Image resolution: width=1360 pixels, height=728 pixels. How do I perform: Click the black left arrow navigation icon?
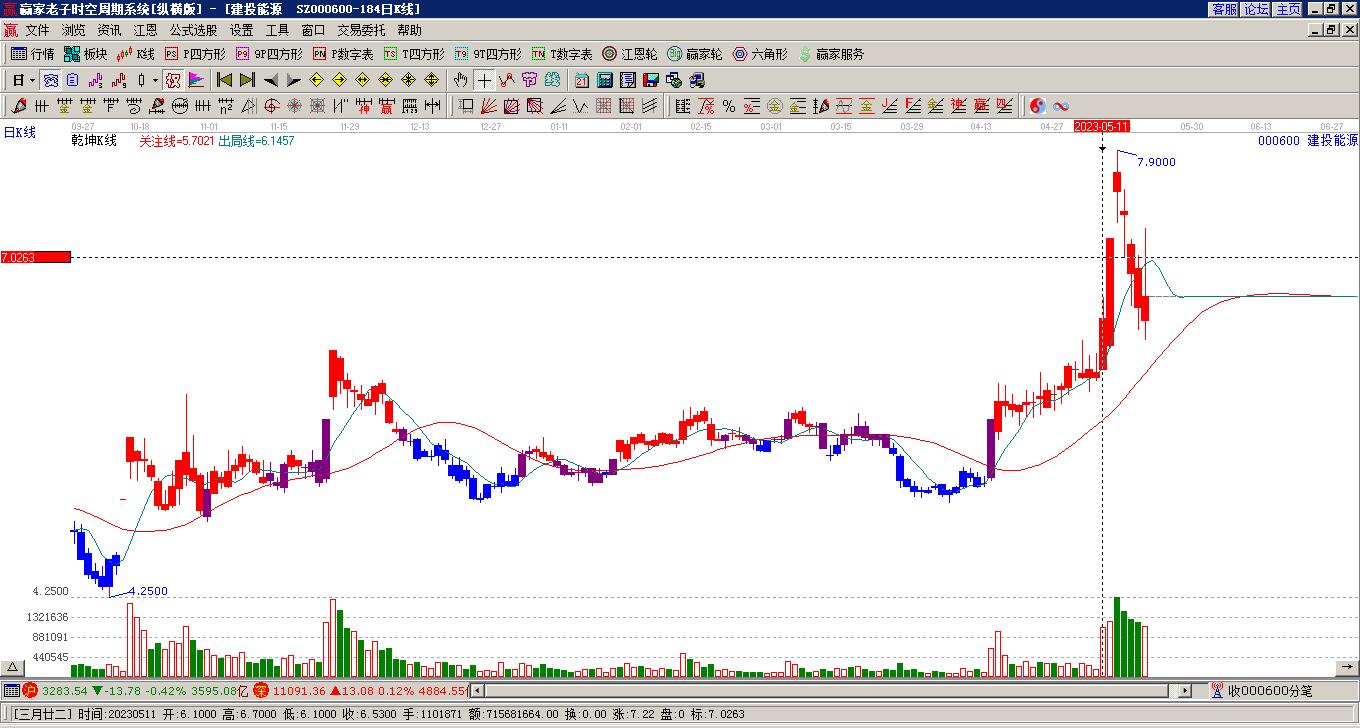270,80
